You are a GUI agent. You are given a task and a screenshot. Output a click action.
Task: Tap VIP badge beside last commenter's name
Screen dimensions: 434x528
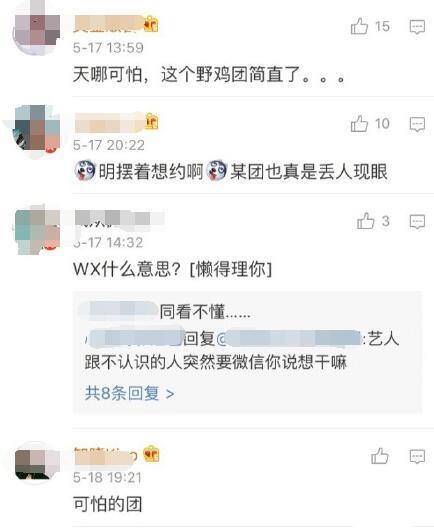click(151, 453)
